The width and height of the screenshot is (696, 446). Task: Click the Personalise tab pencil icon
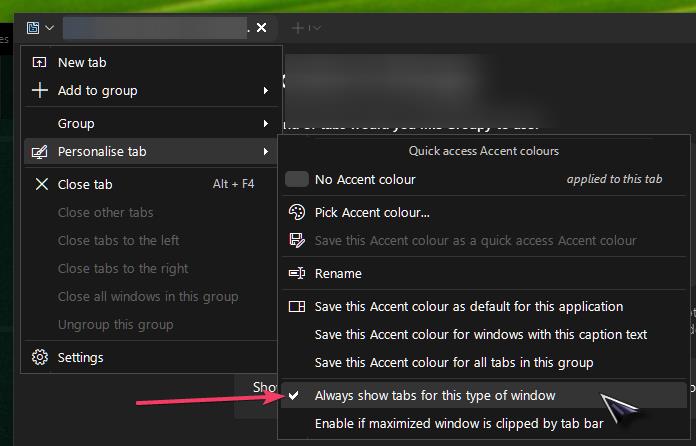click(x=40, y=152)
